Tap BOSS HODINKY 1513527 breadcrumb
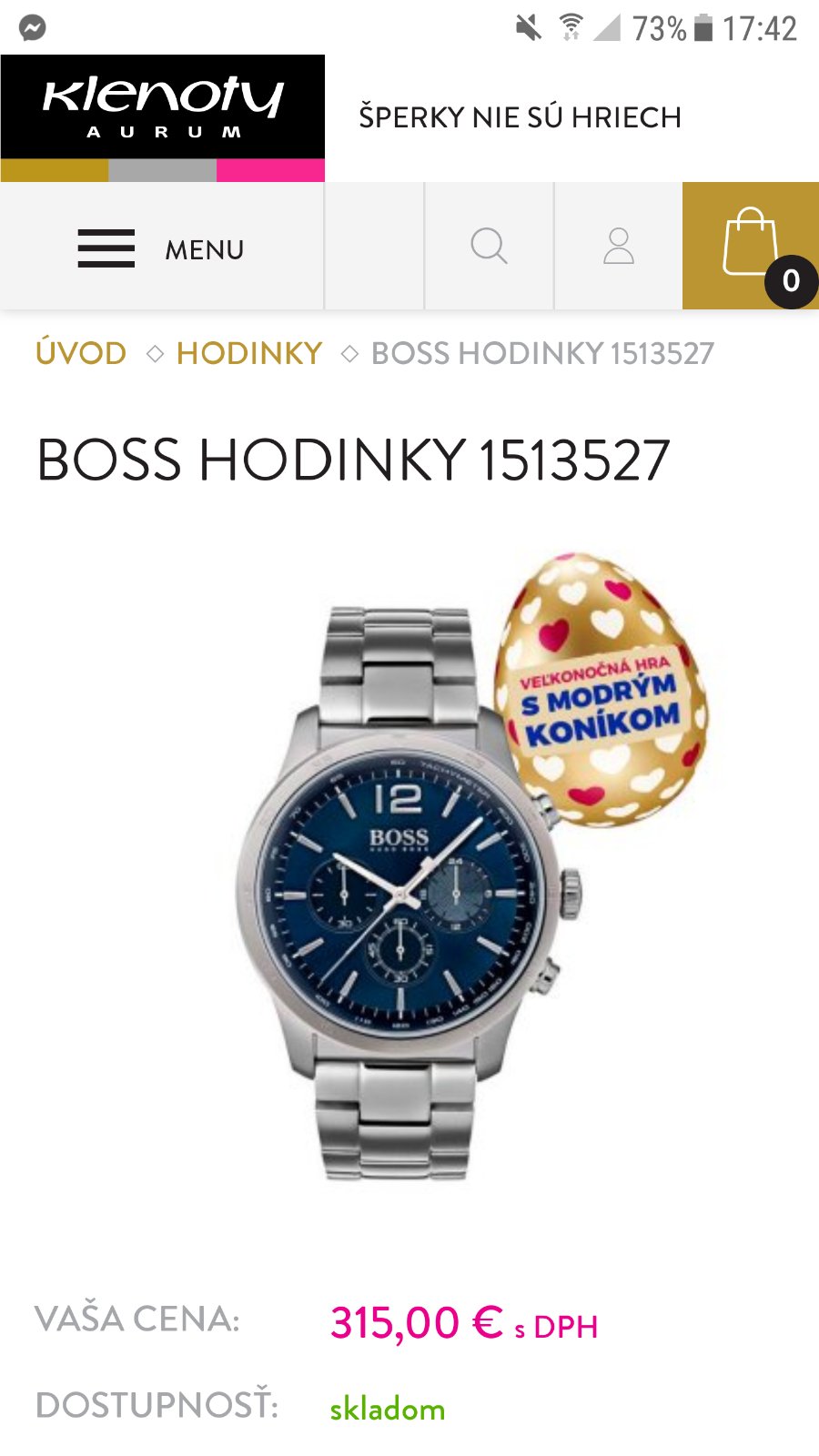The width and height of the screenshot is (819, 1456). point(542,353)
